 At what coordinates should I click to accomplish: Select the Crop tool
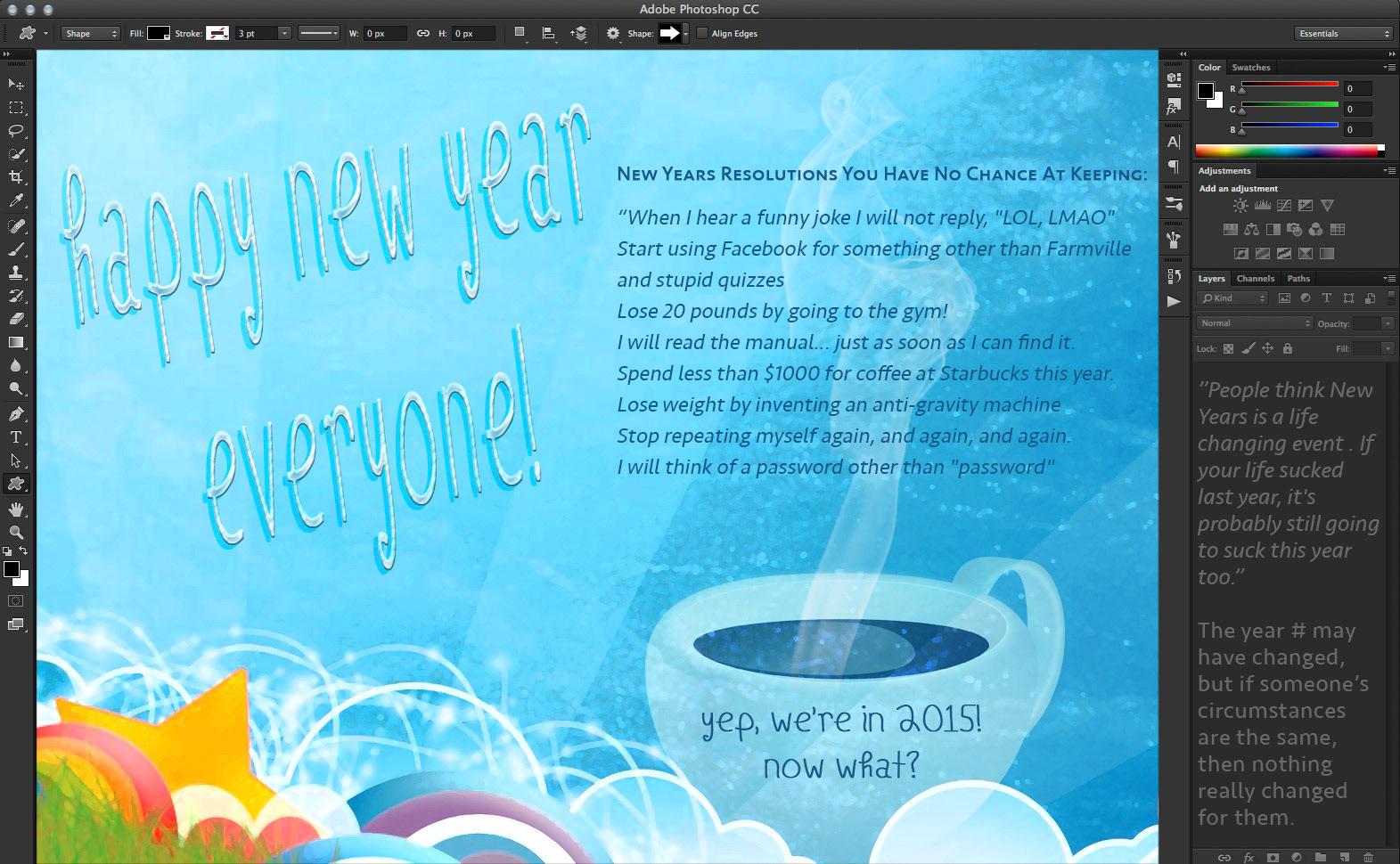pyautogui.click(x=16, y=177)
